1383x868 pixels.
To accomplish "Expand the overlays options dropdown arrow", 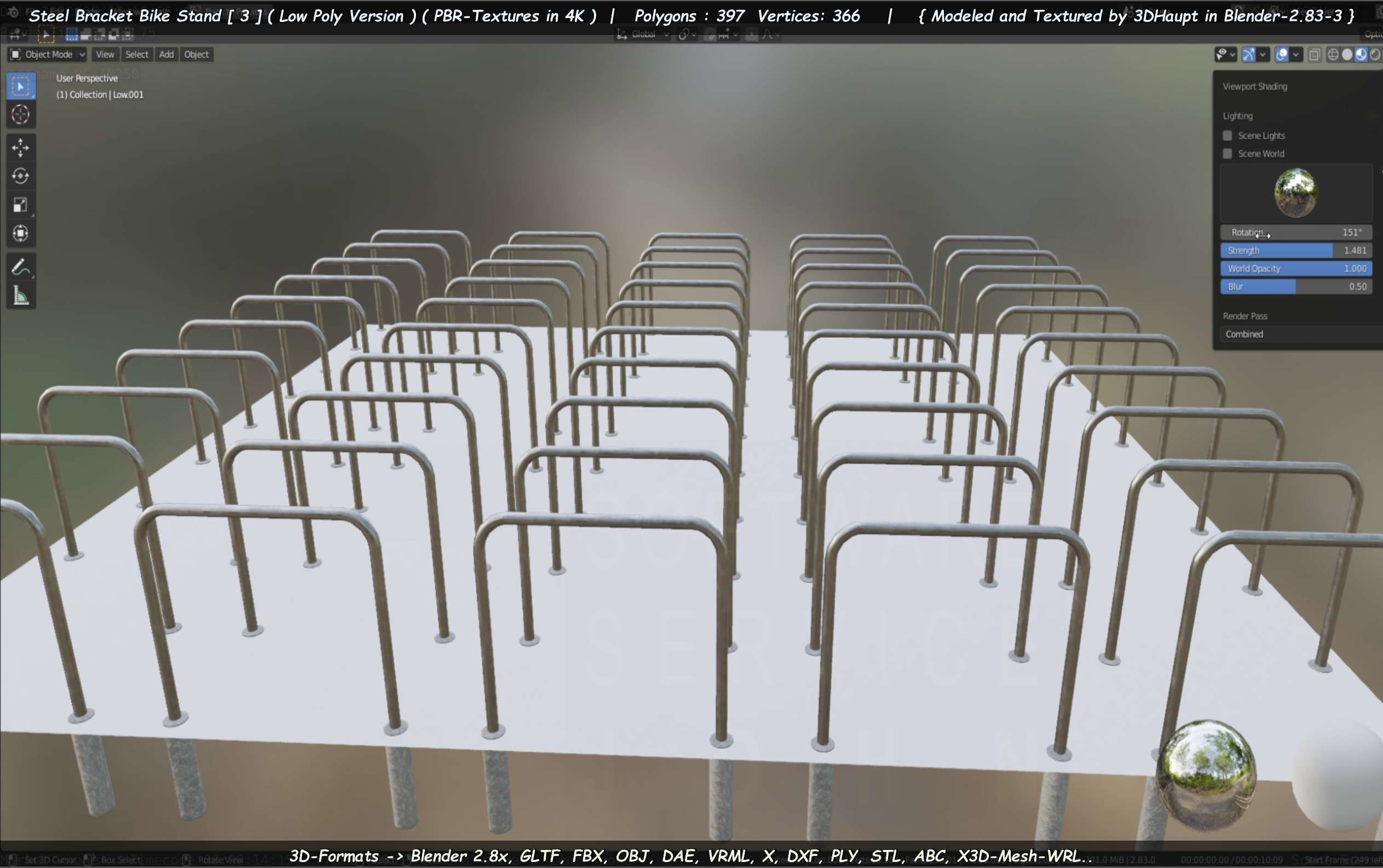I will coord(1296,55).
